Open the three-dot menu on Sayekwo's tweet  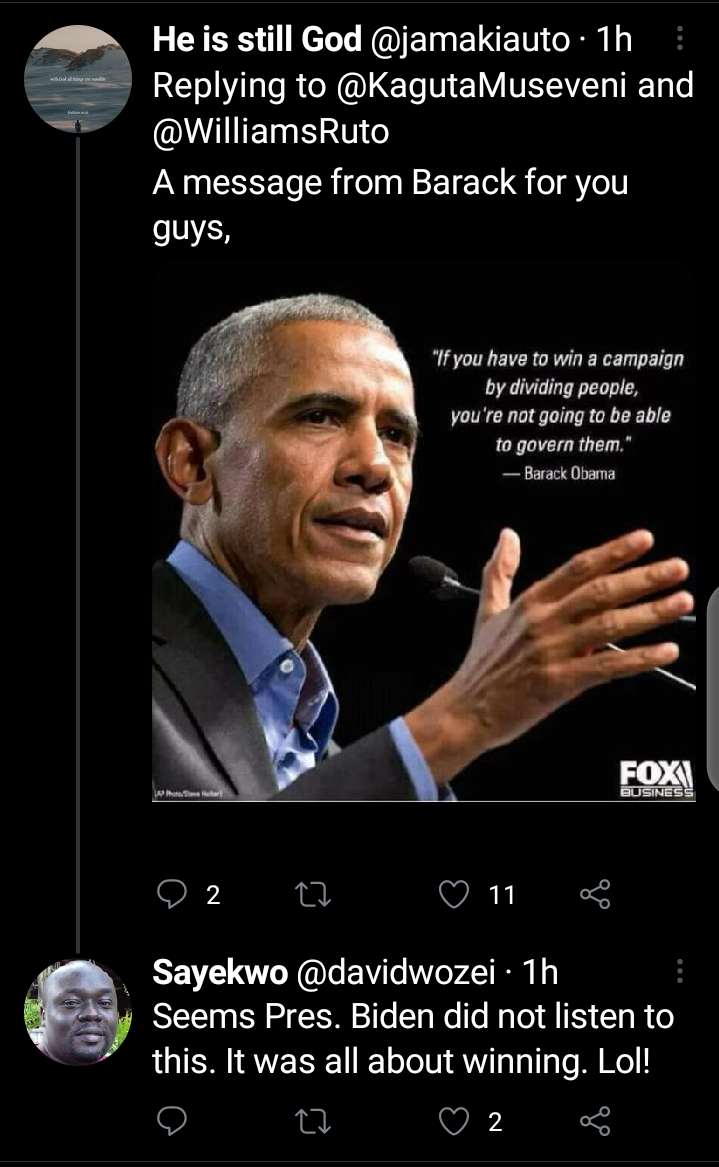click(680, 971)
